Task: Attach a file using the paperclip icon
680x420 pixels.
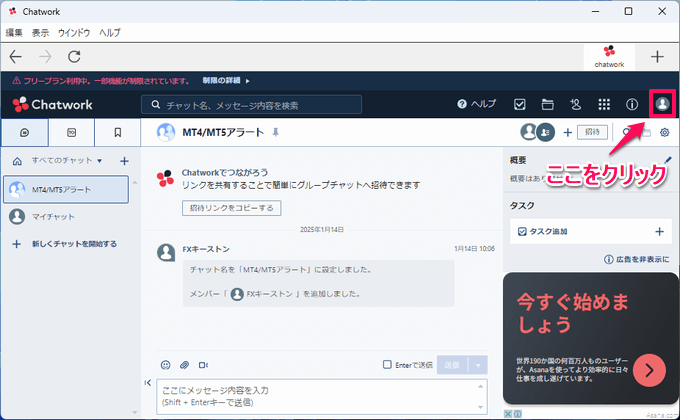Action: (184, 364)
